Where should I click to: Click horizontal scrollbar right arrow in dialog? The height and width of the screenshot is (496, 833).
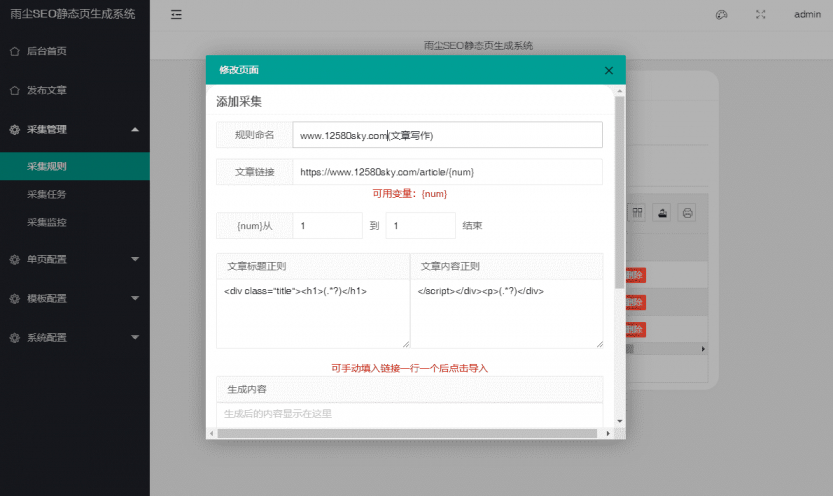(x=608, y=433)
